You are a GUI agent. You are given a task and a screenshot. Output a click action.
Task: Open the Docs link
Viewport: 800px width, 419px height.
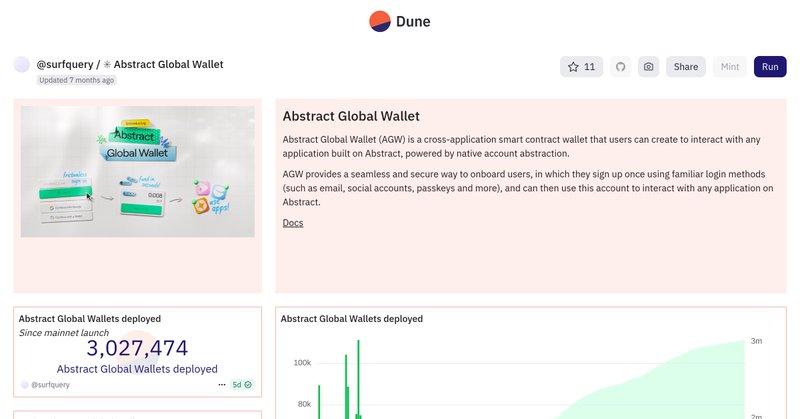tap(293, 223)
